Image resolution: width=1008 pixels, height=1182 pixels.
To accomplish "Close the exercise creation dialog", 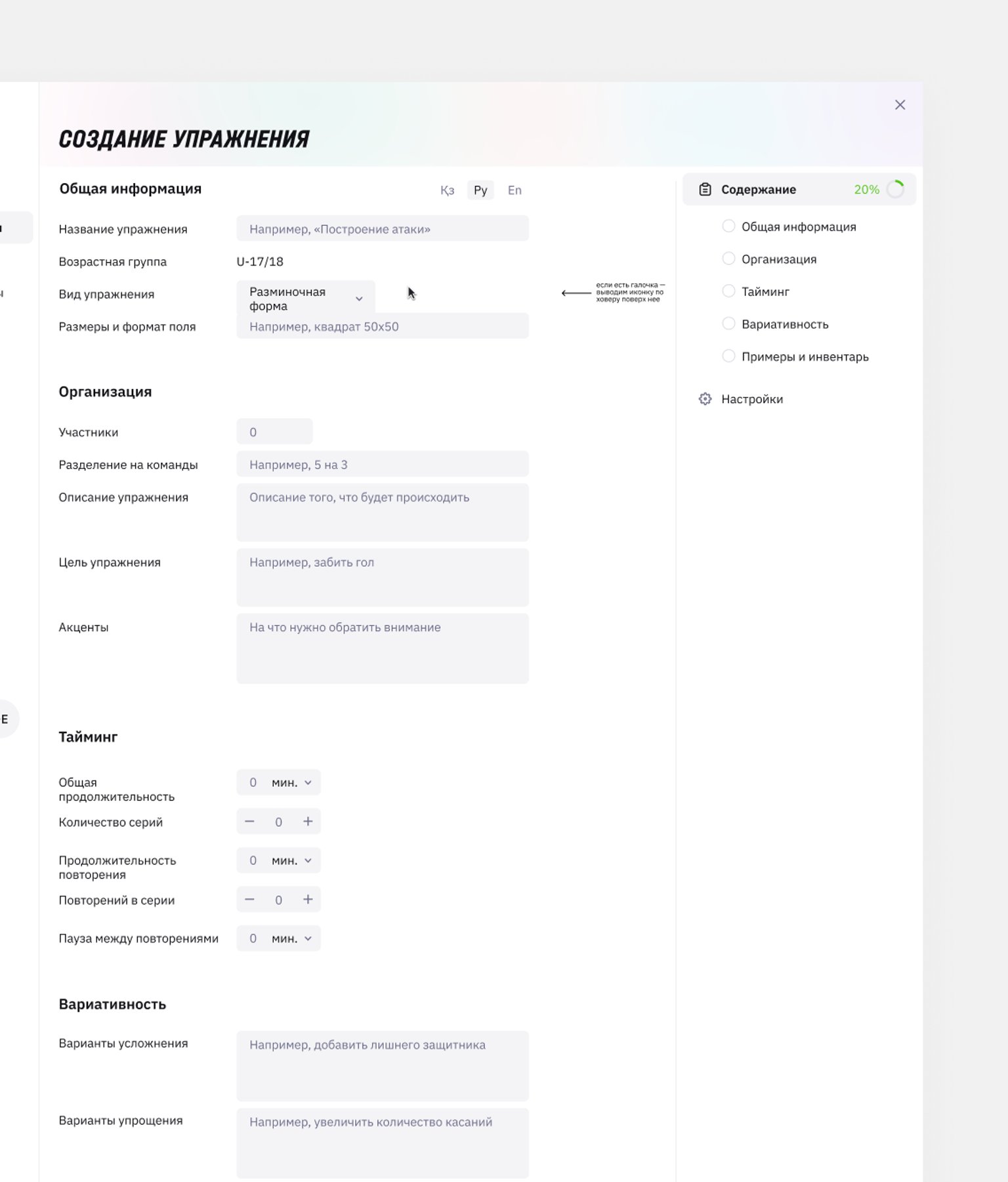I will [900, 105].
